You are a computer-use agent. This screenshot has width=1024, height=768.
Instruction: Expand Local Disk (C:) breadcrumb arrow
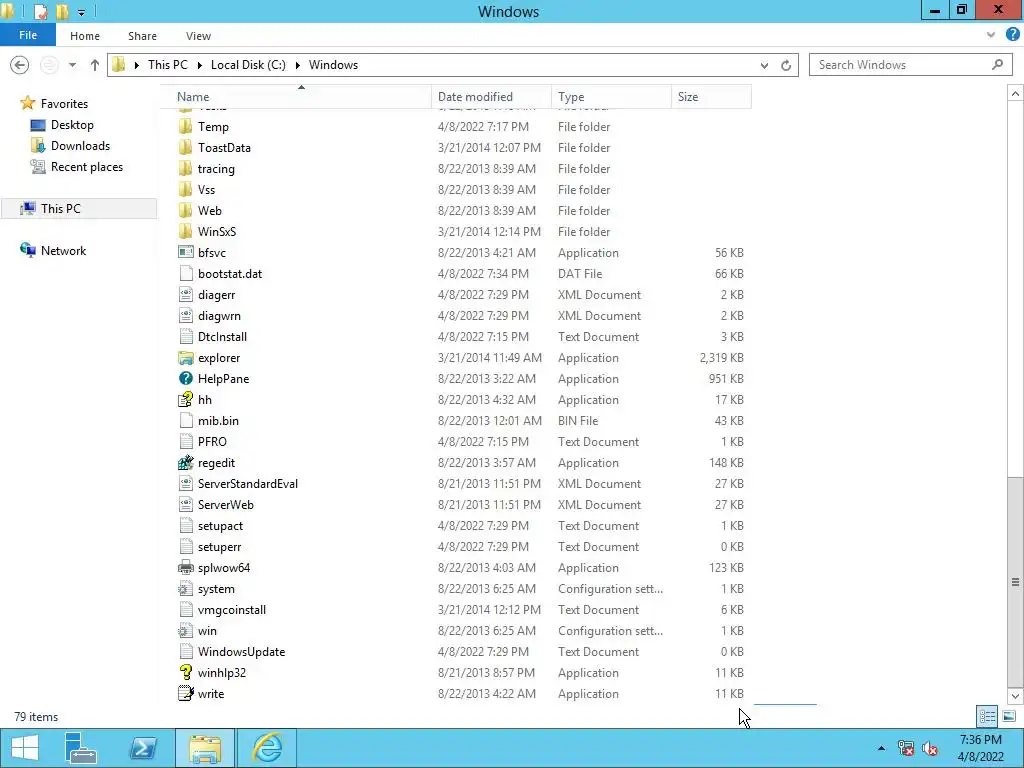tap(297, 65)
